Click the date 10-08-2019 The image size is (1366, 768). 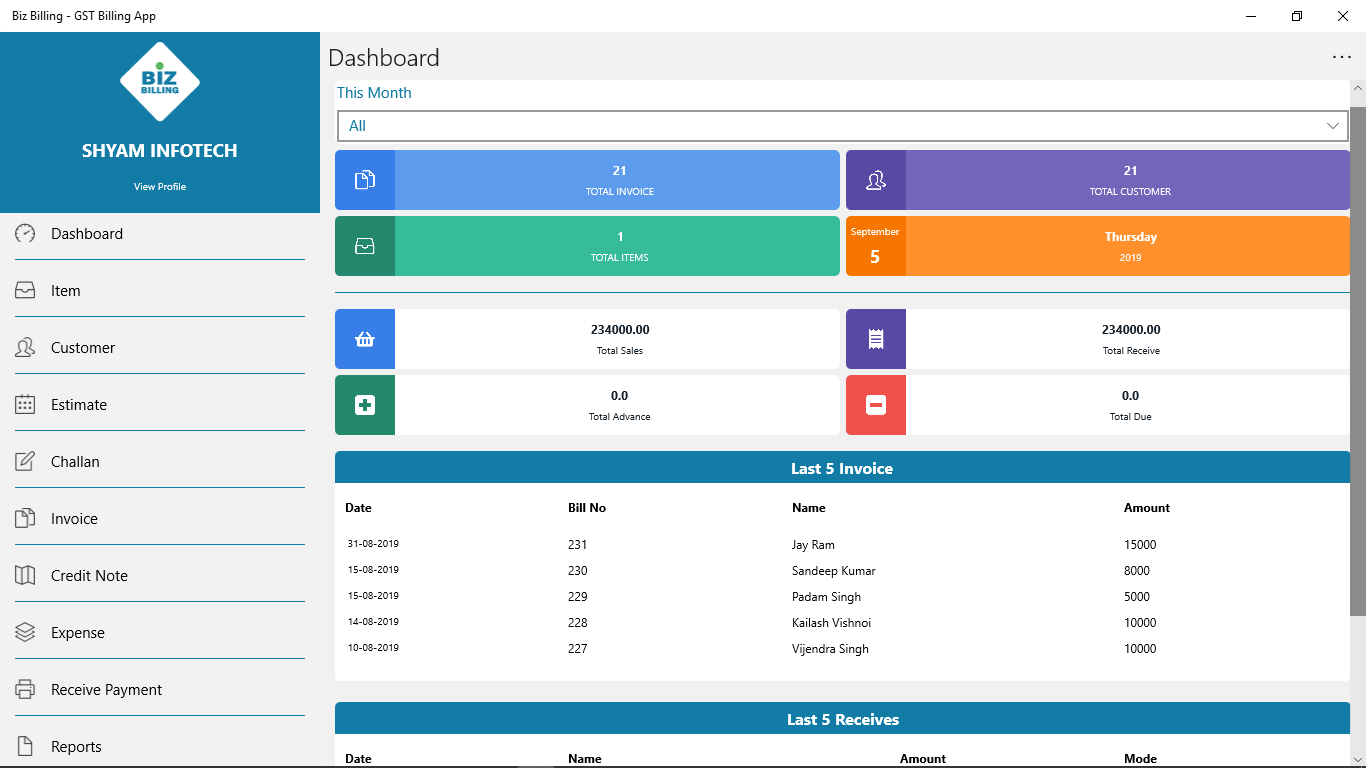[373, 648]
